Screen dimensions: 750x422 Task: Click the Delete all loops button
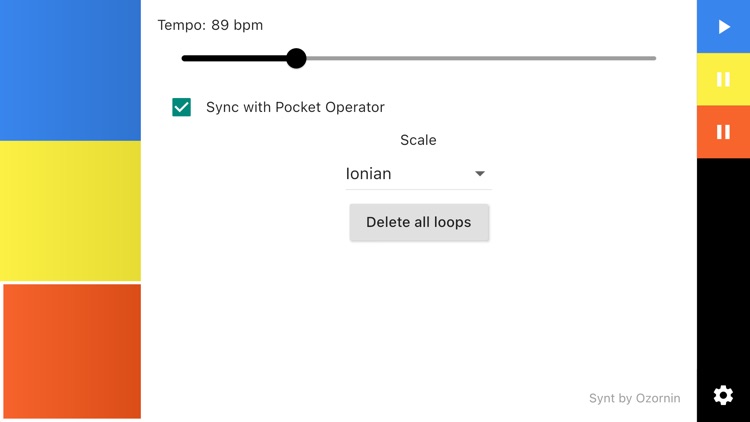(x=419, y=222)
